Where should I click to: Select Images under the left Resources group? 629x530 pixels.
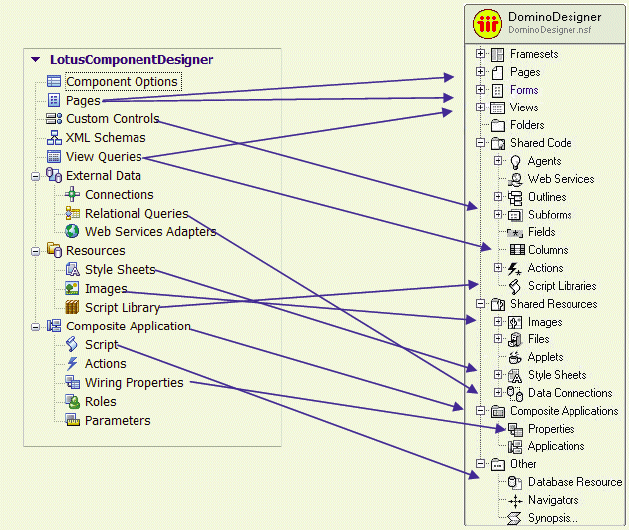(x=106, y=288)
